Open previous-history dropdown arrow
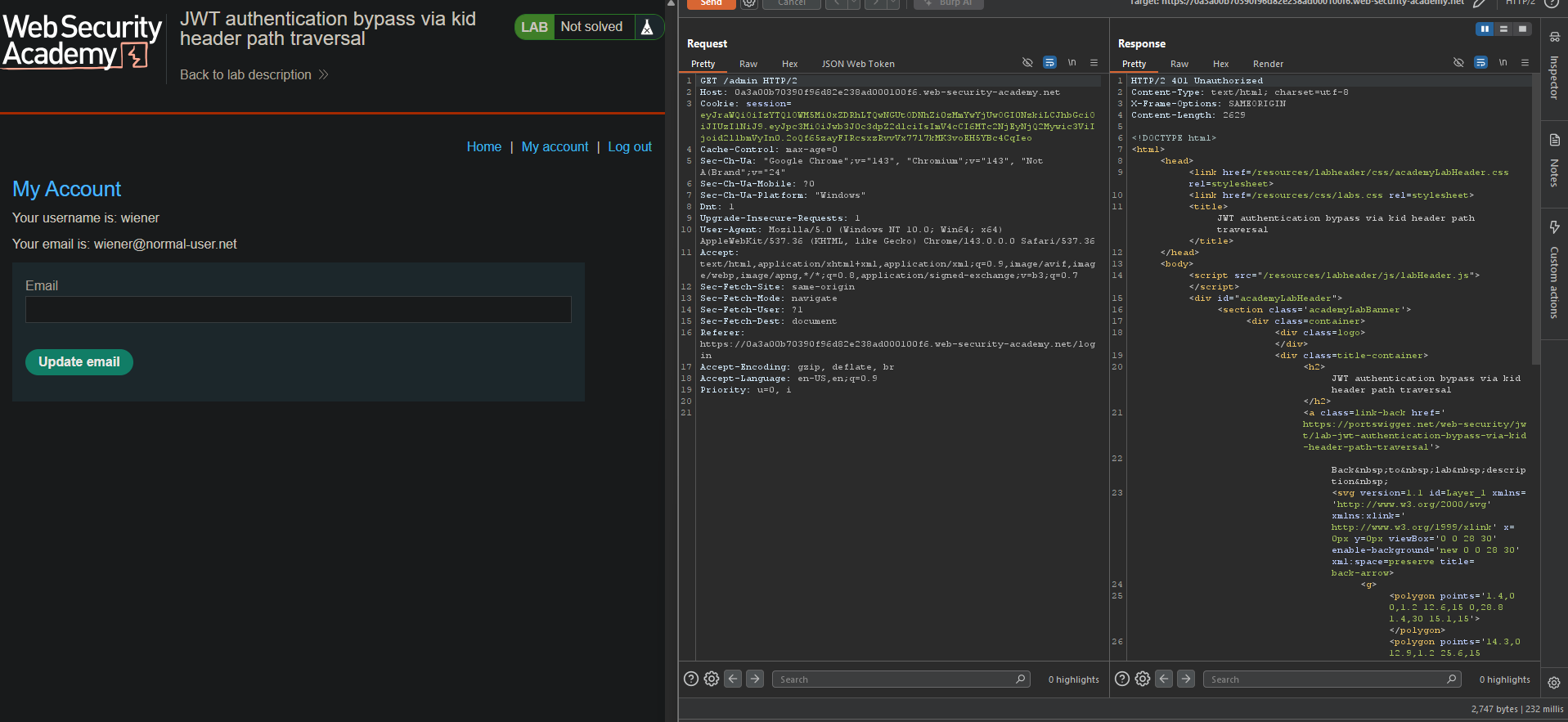1568x722 pixels. pos(853,3)
